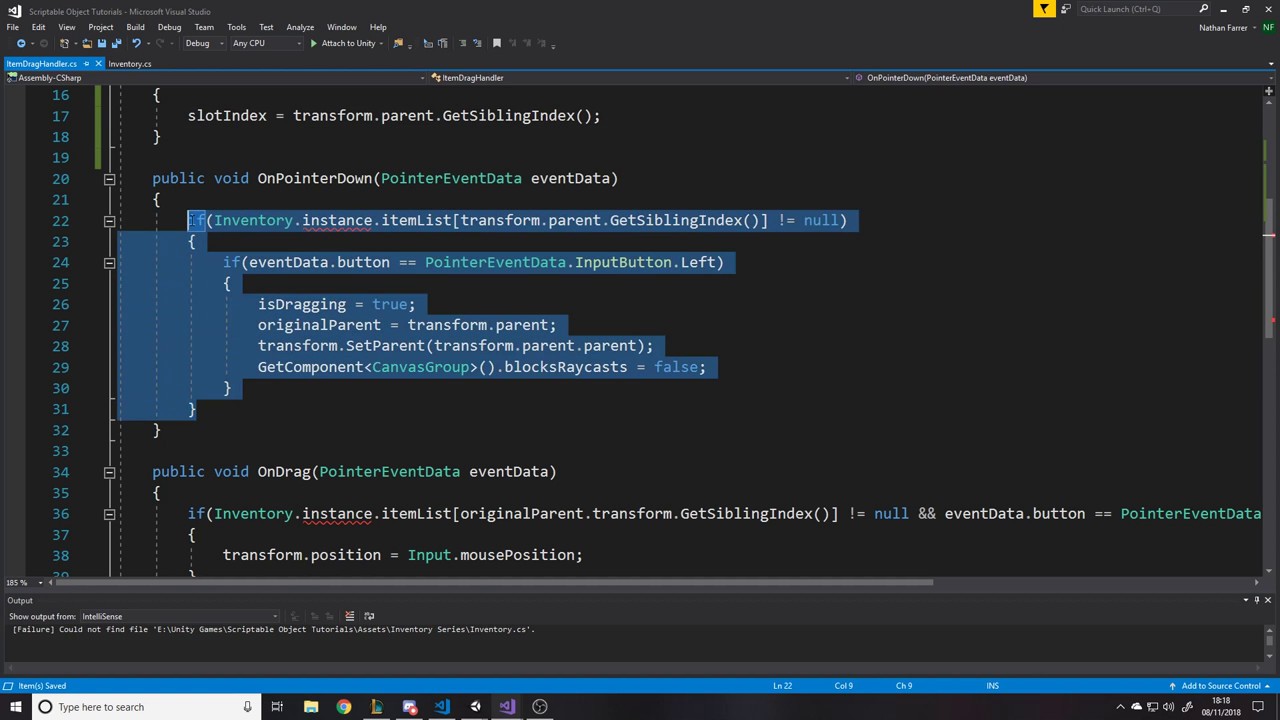Toggle word wrap in Output panel

[369, 616]
